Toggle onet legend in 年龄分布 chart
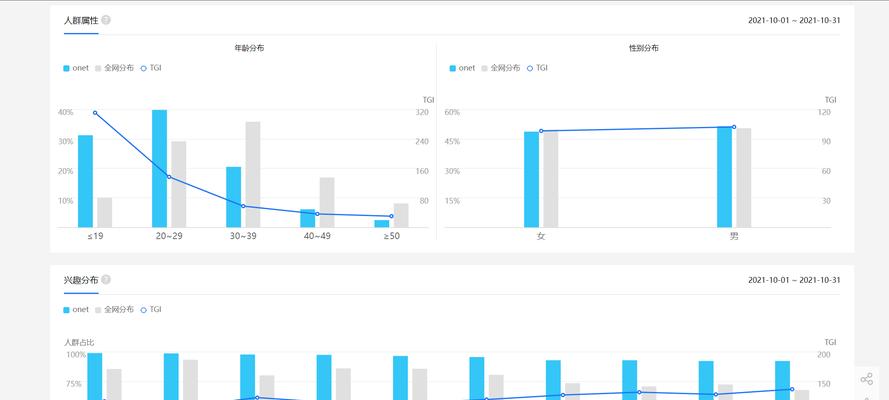Image resolution: width=889 pixels, height=400 pixels. tap(76, 68)
